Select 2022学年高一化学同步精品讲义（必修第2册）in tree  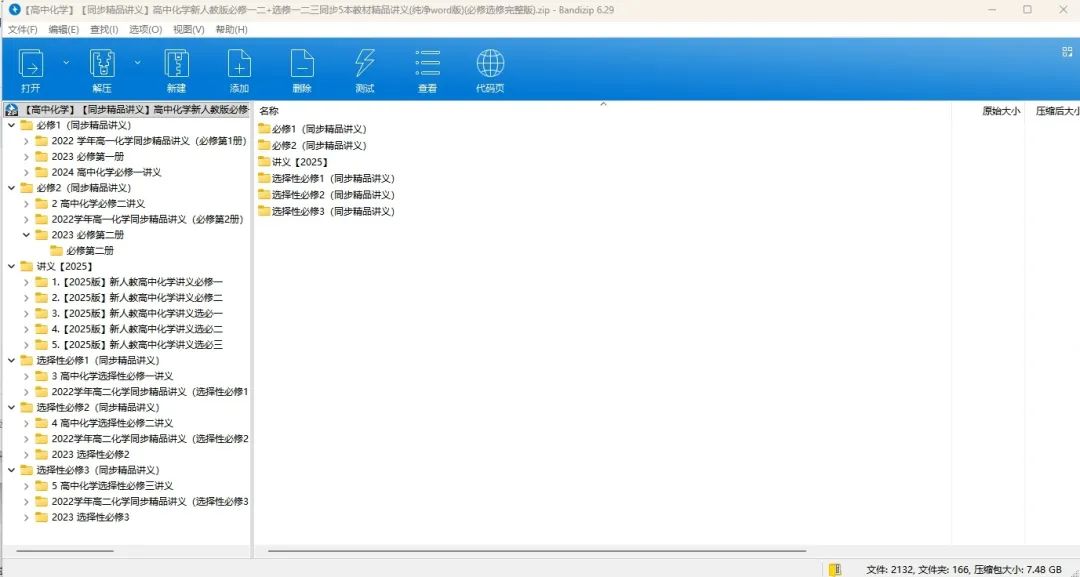coord(147,219)
